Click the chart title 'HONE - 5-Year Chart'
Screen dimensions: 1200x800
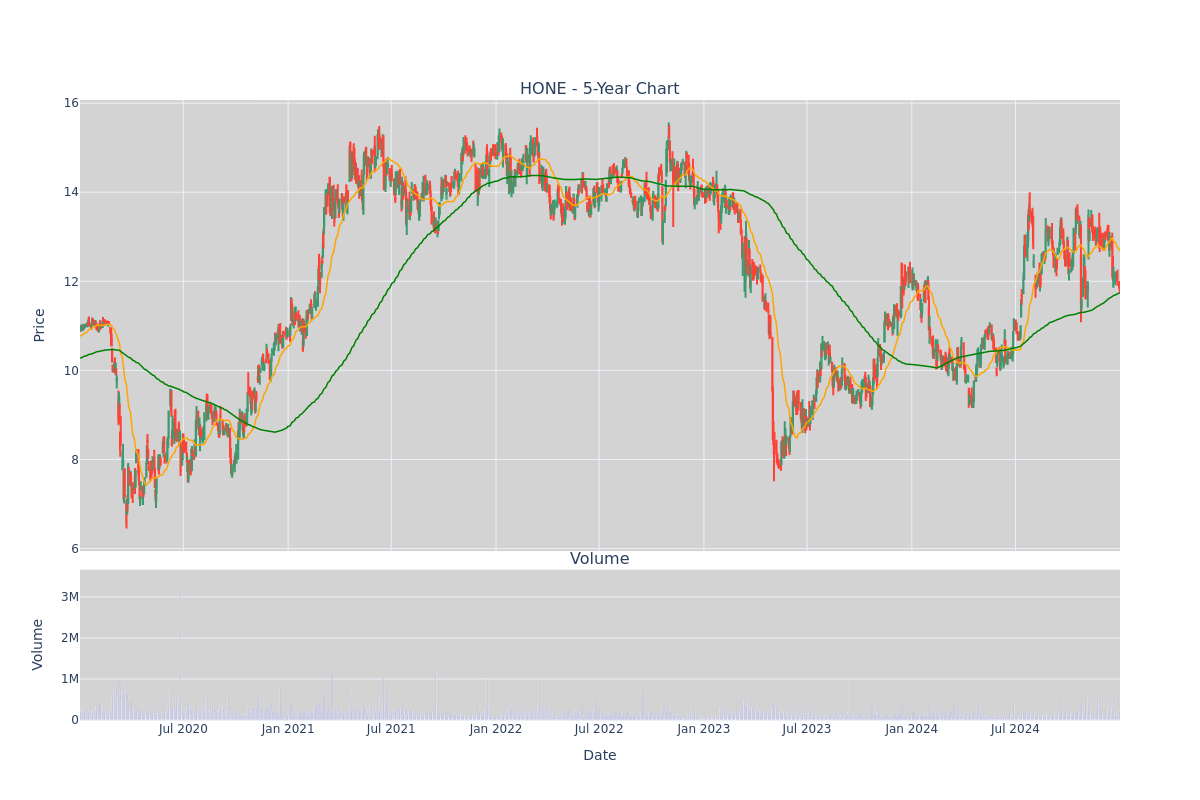point(599,89)
